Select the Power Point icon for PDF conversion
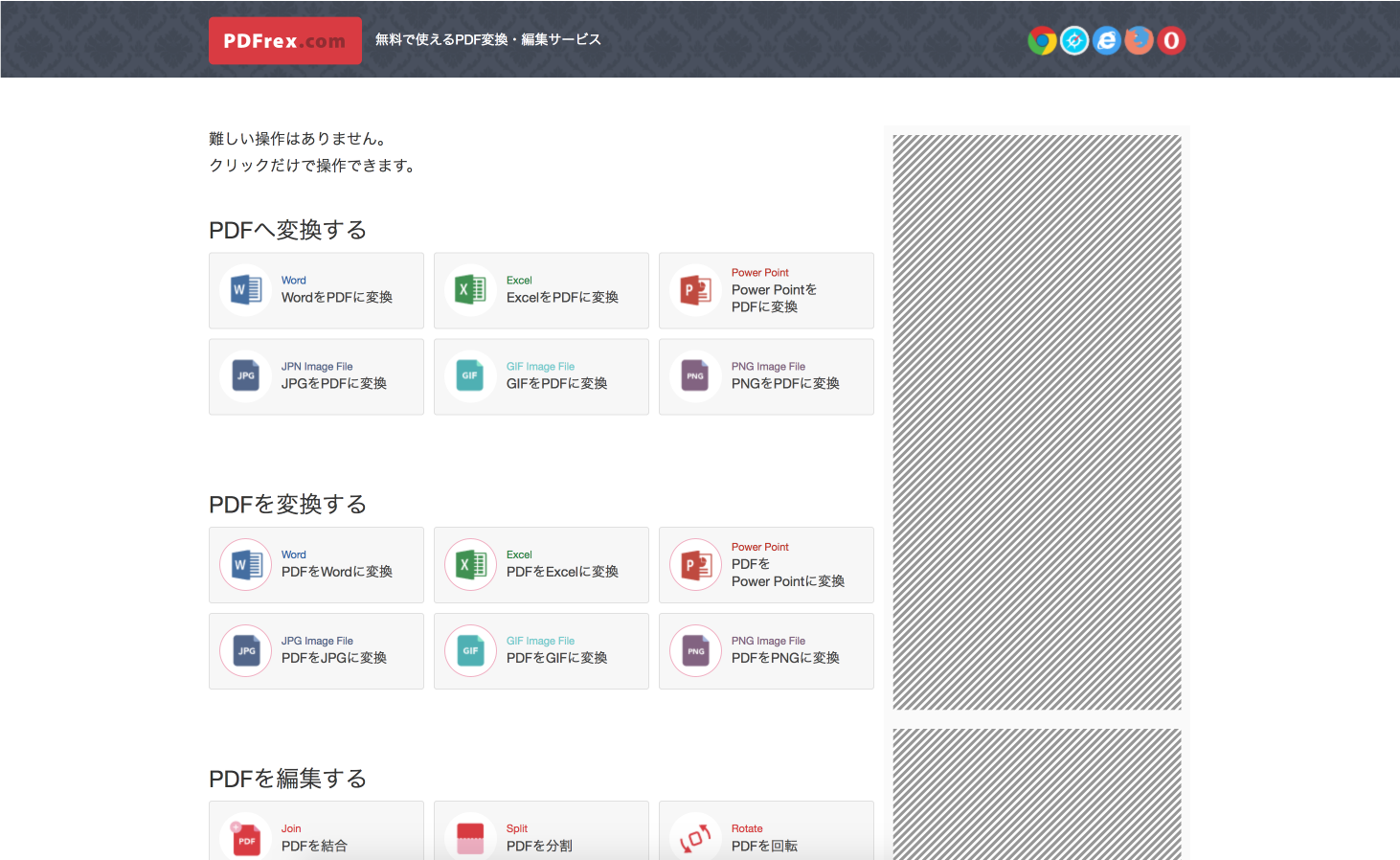1400x860 pixels. pyautogui.click(x=695, y=290)
